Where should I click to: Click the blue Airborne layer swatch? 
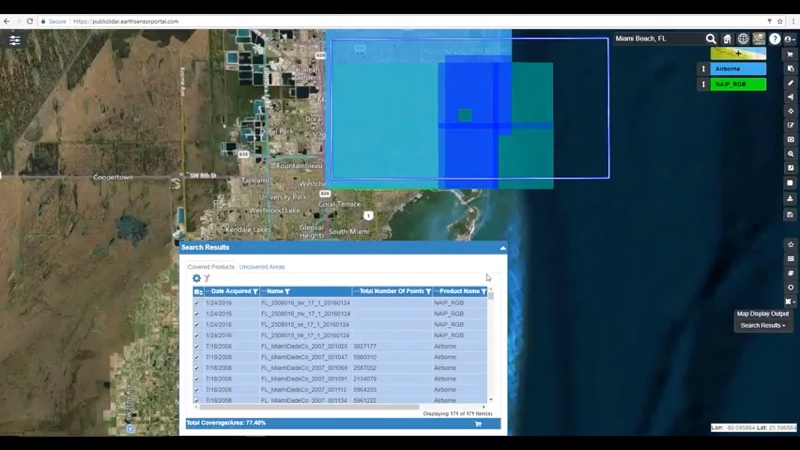(738, 69)
